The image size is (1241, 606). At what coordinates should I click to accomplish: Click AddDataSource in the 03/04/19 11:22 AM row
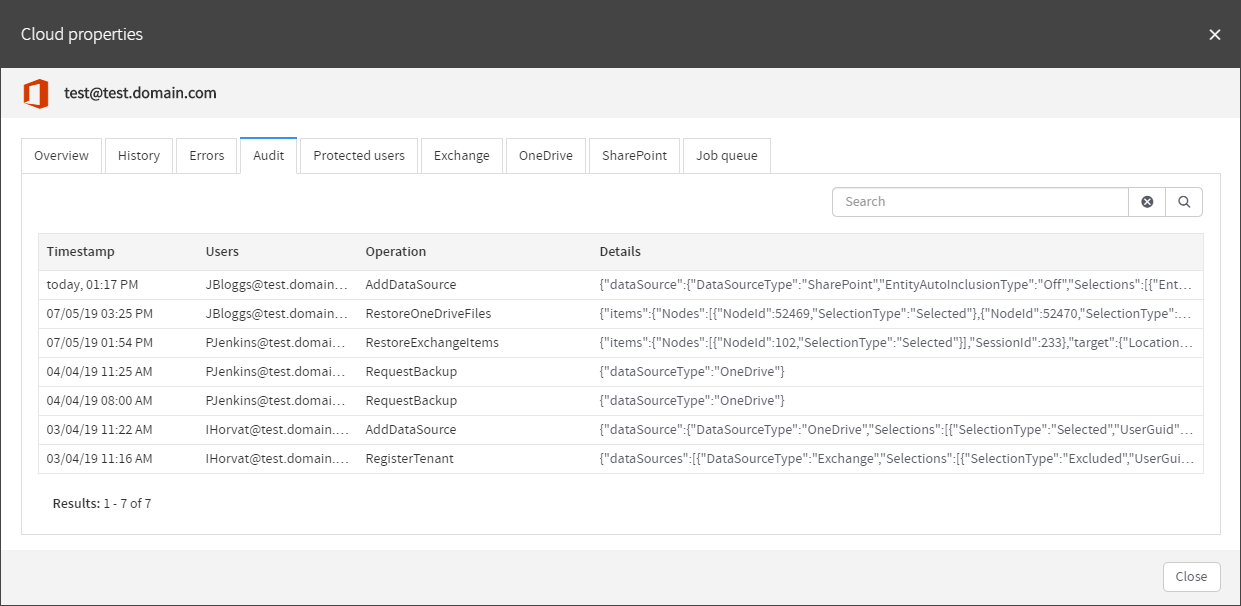(x=410, y=430)
